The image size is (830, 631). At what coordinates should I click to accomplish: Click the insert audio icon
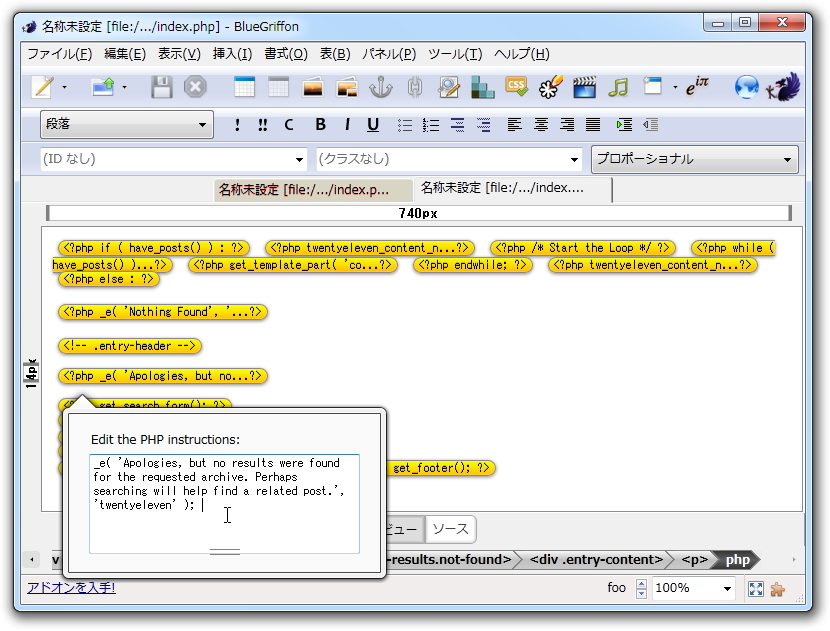tap(617, 88)
